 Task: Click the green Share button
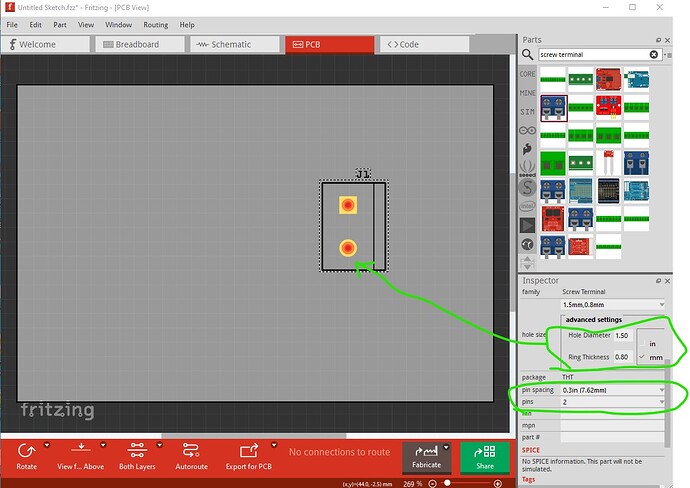(x=484, y=458)
